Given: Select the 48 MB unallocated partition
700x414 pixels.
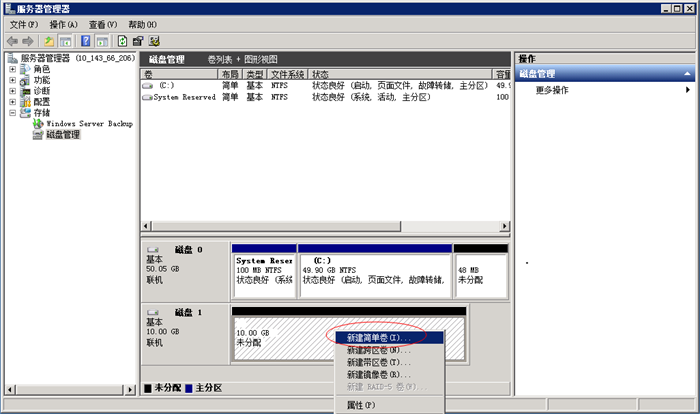Looking at the screenshot, I should point(480,270).
